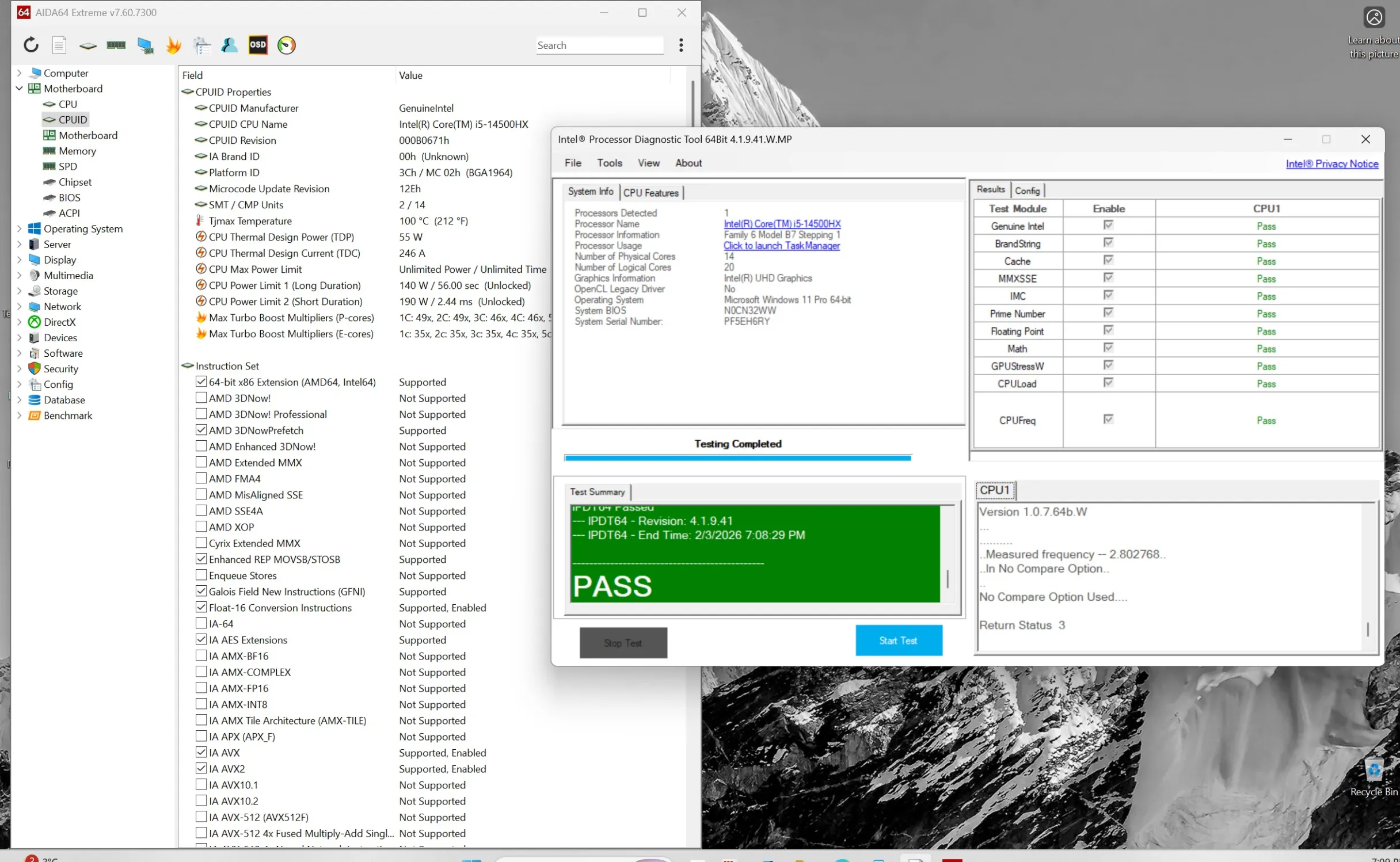Open the Report document icon
1400x862 pixels.
59,45
